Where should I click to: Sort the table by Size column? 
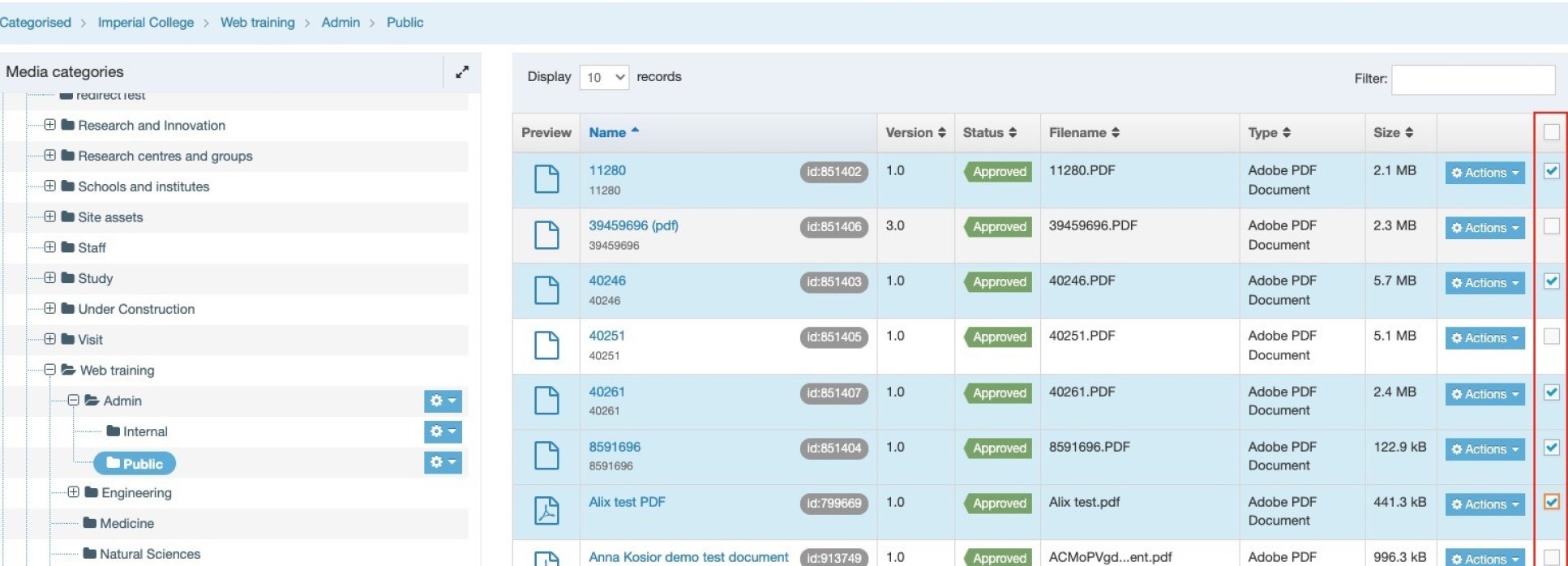click(x=1393, y=132)
